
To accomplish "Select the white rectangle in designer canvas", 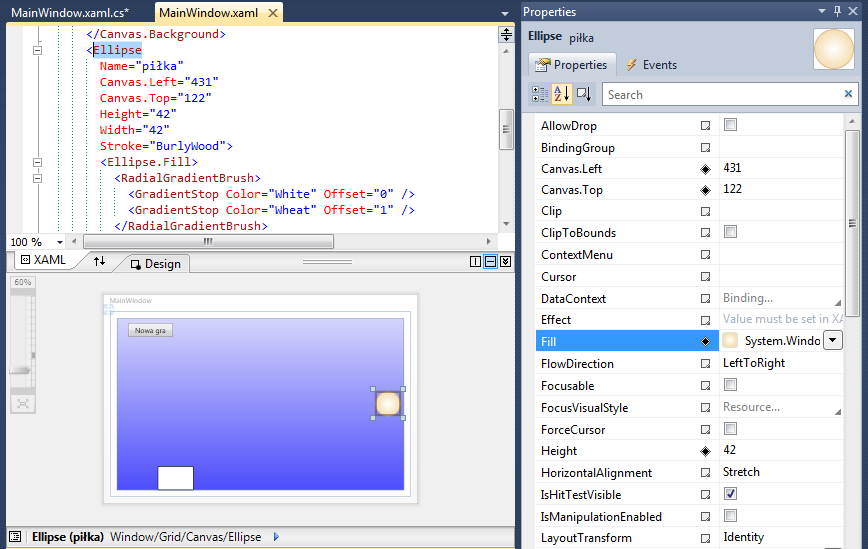I will coord(175,478).
